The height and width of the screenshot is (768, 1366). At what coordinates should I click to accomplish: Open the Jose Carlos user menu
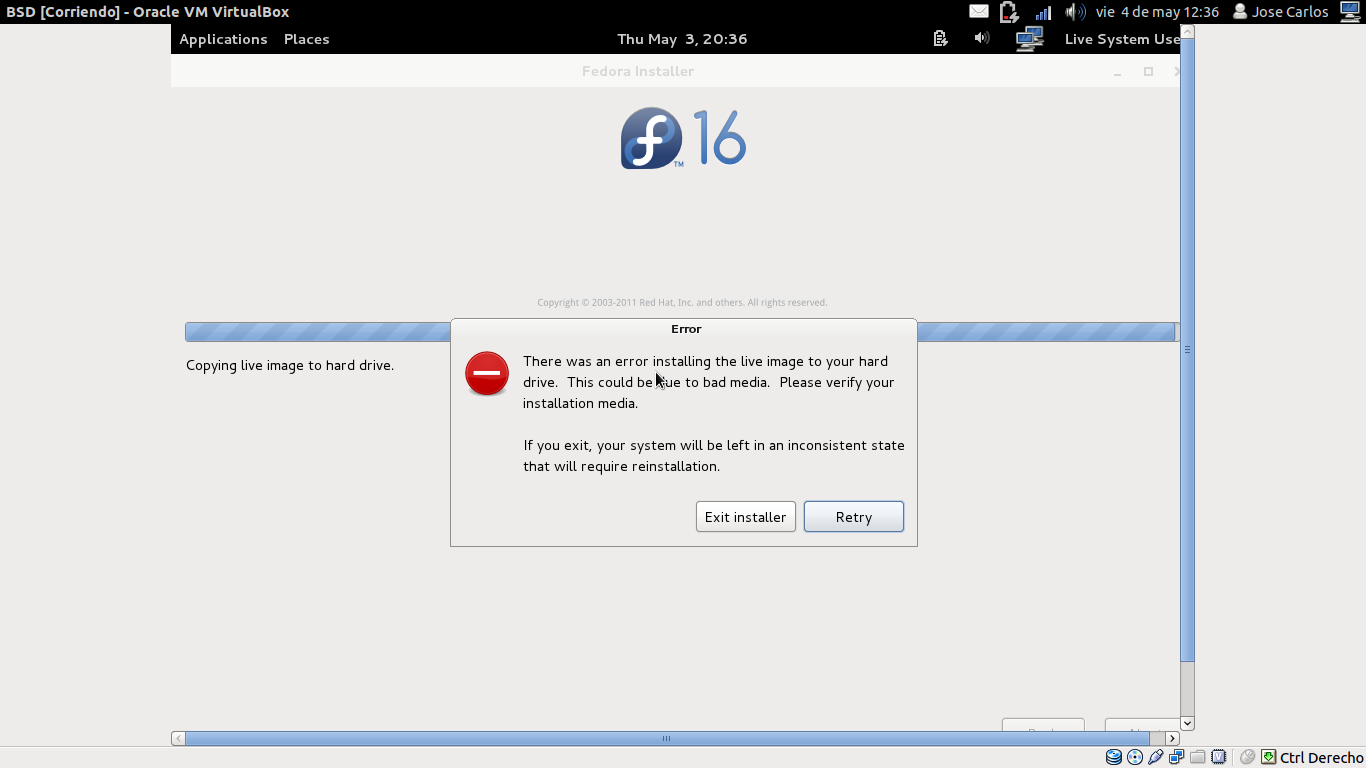1281,12
